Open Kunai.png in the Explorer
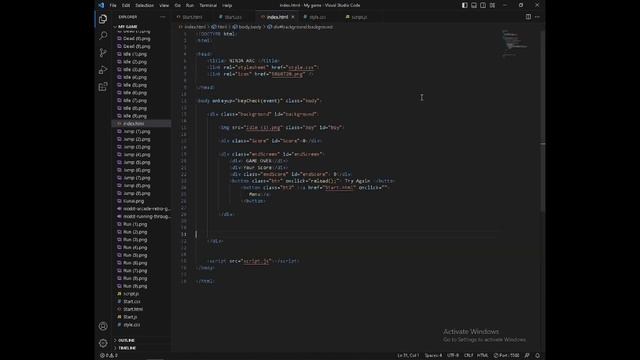This screenshot has height=360, width=640. [x=141, y=201]
